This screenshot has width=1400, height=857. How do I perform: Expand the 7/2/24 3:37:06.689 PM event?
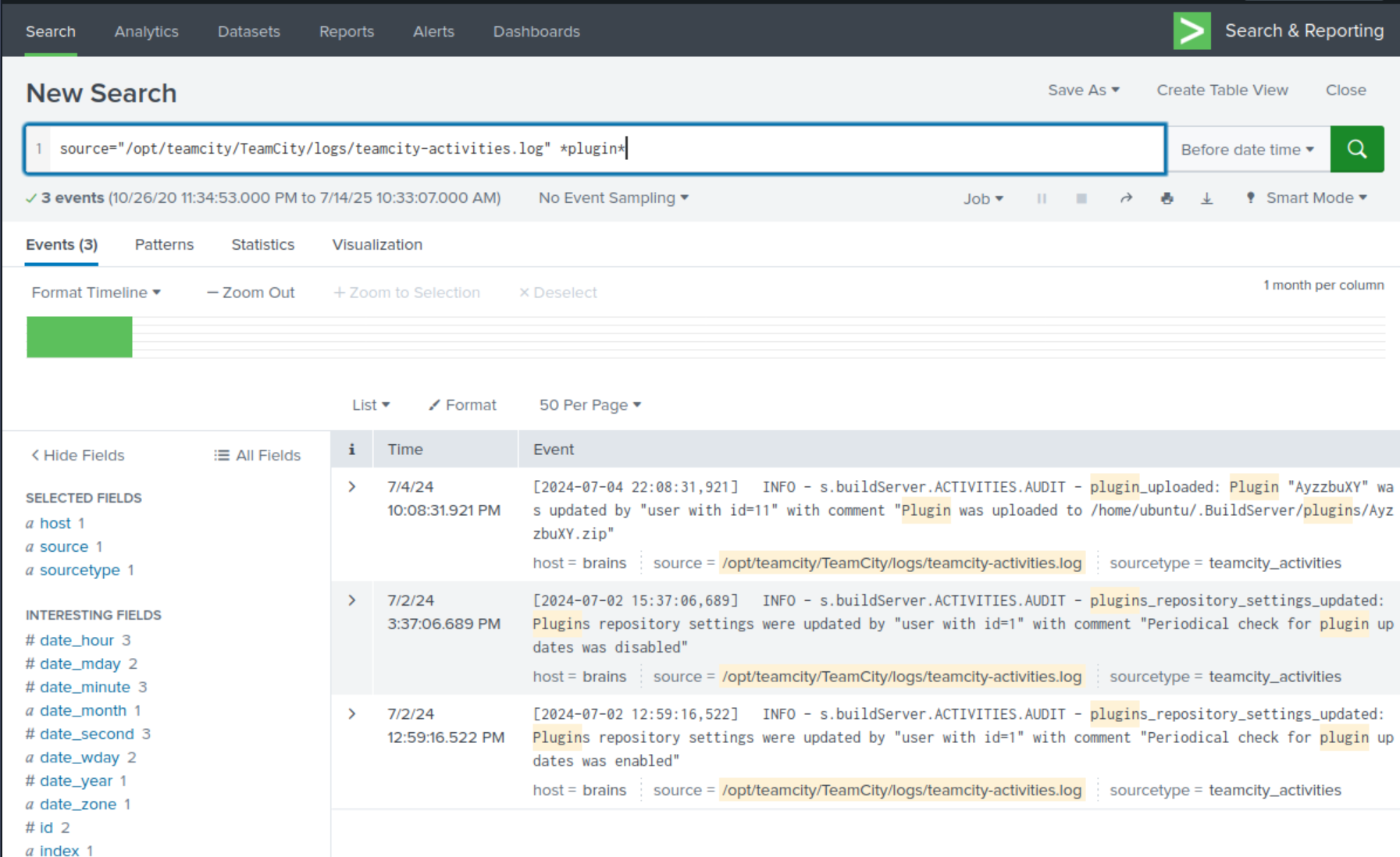pyautogui.click(x=352, y=600)
